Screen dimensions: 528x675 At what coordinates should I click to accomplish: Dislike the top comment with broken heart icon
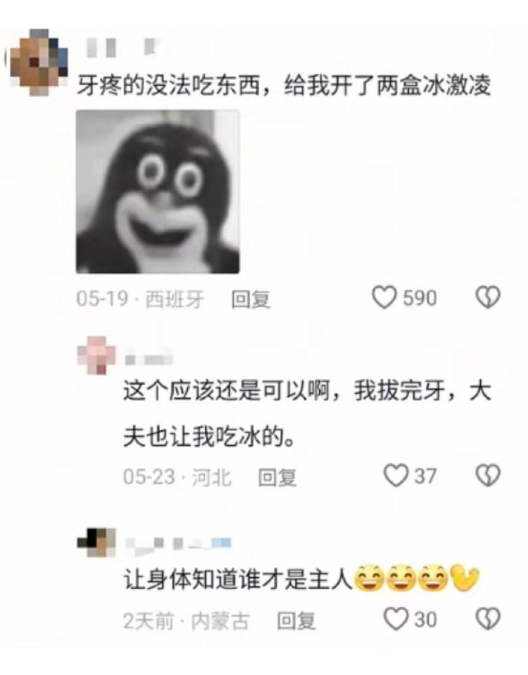pyautogui.click(x=488, y=297)
